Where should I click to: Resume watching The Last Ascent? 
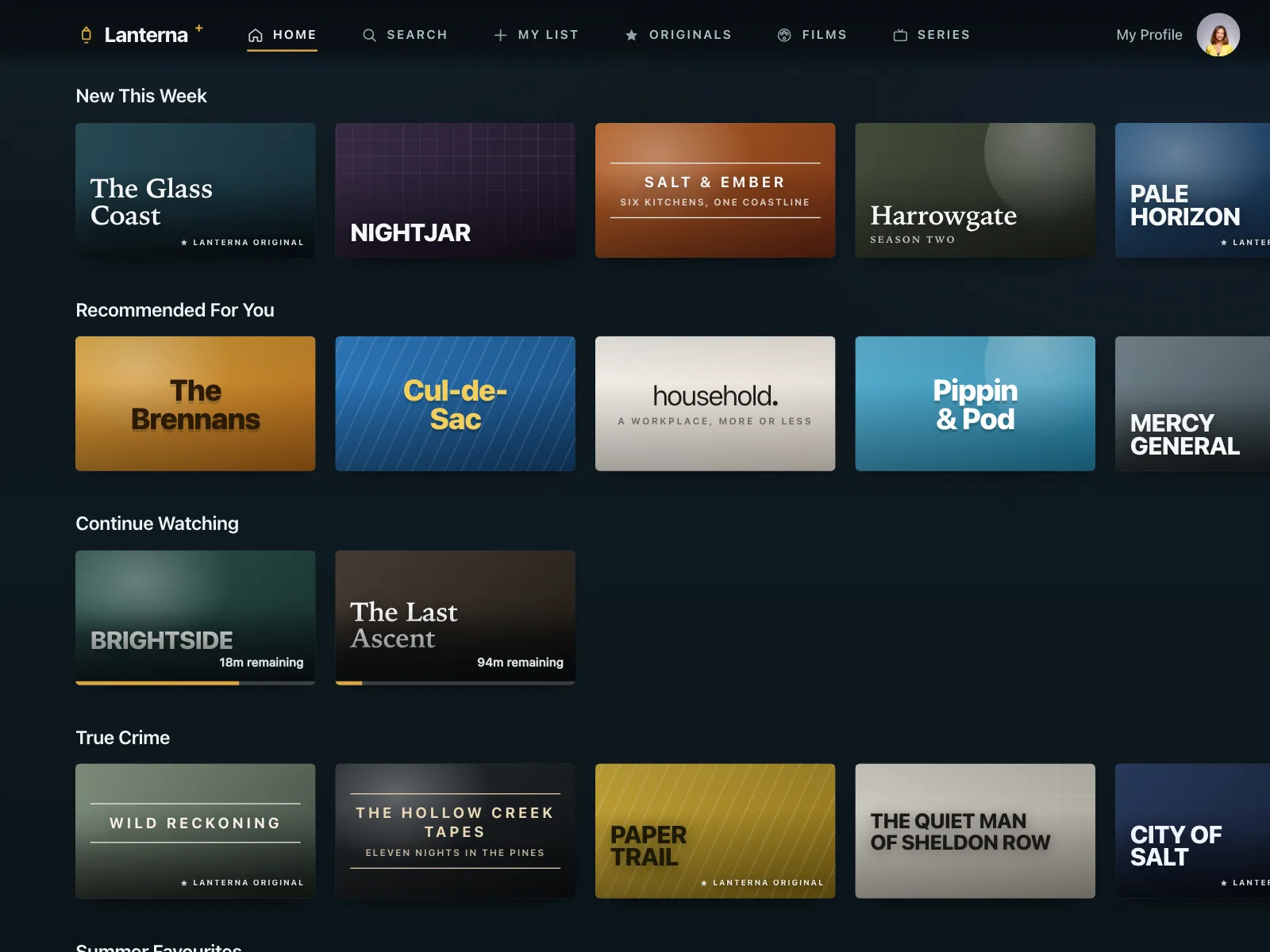tap(456, 617)
